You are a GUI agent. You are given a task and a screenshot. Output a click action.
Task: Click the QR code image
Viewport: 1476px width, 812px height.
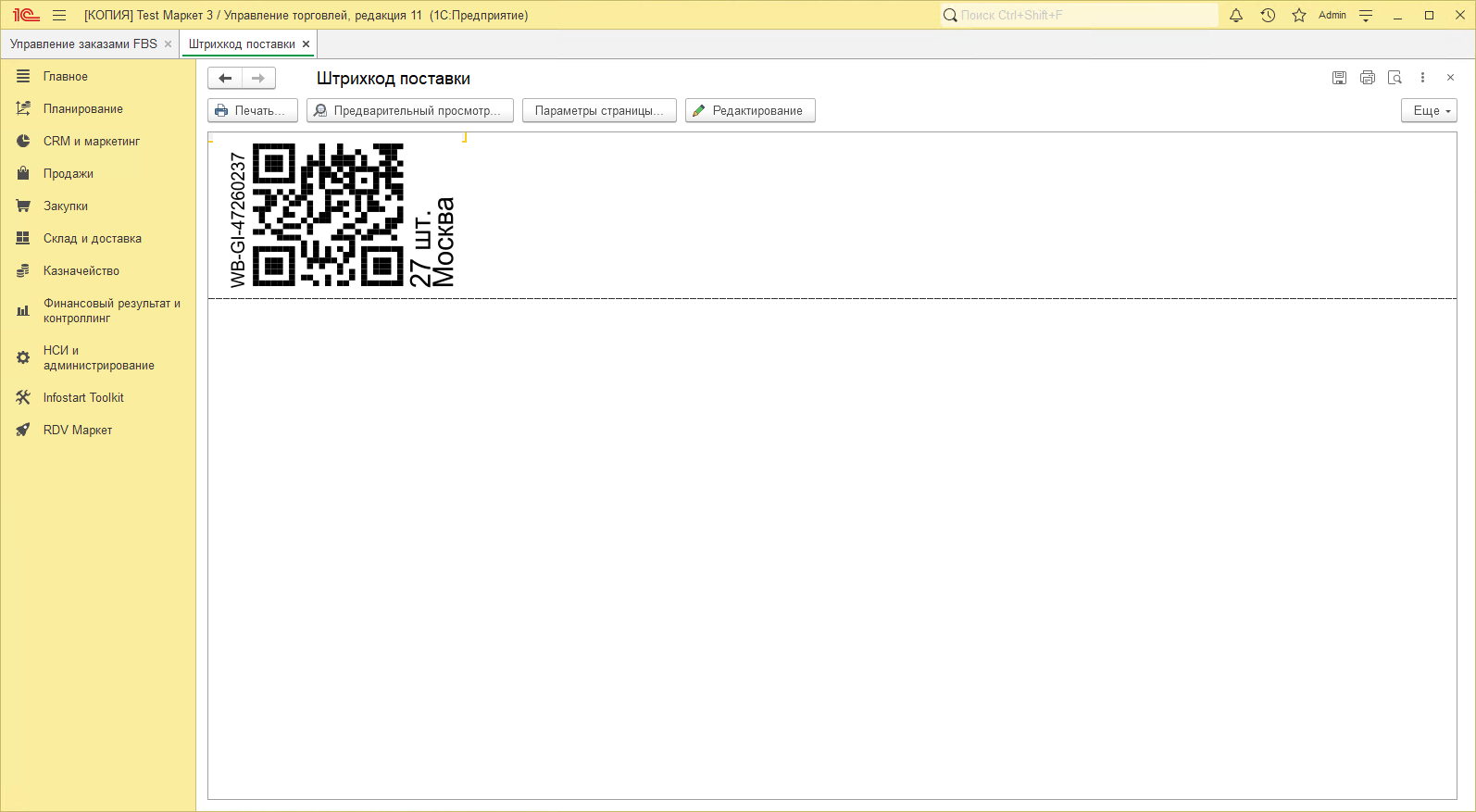328,215
